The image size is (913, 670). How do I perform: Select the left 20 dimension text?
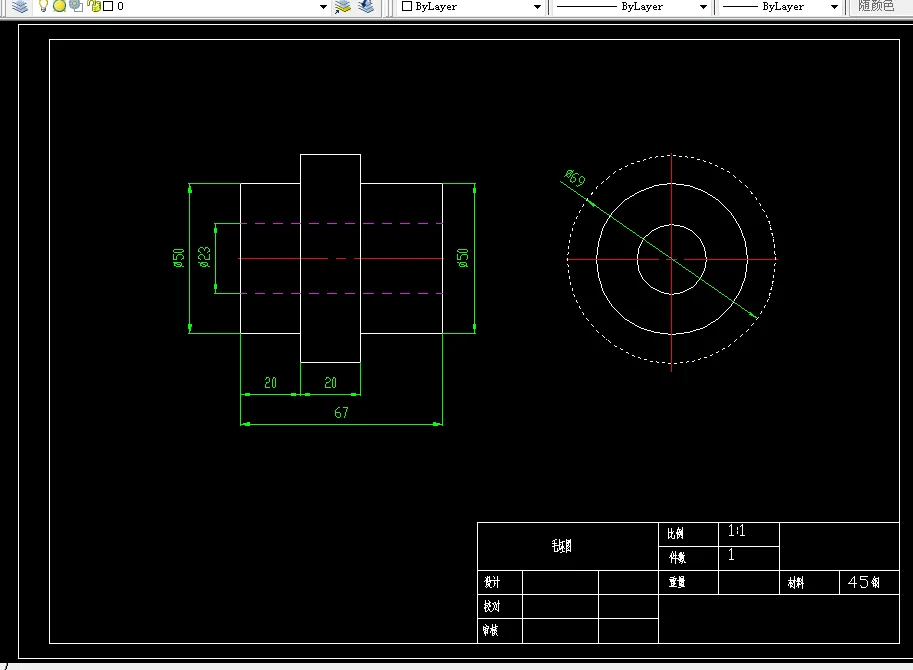pos(270,382)
